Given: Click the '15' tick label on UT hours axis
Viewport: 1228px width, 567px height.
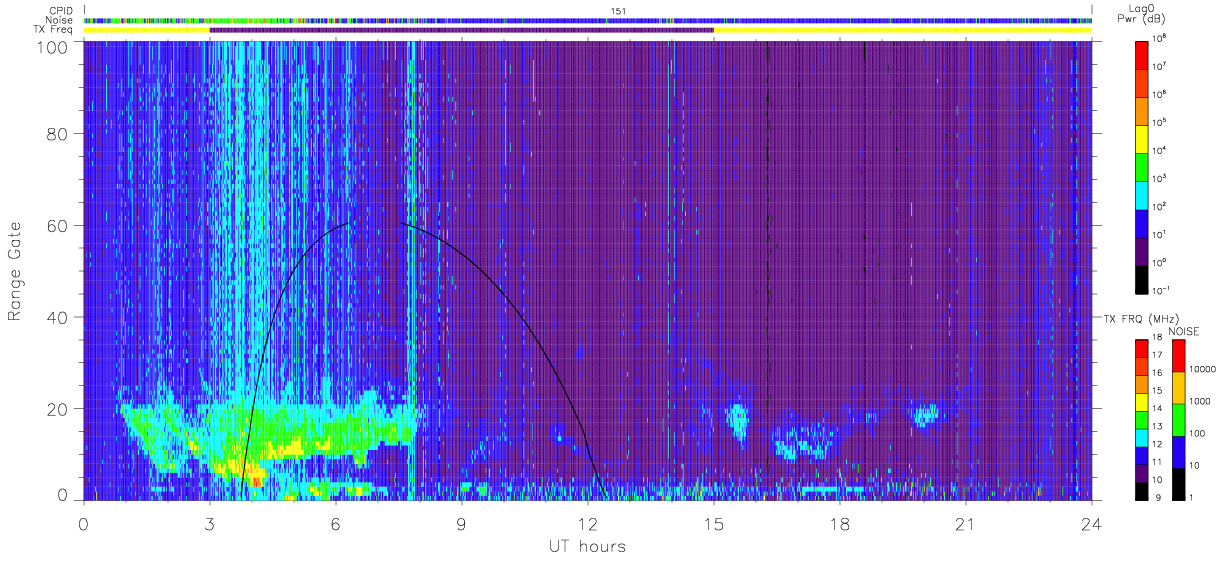Looking at the screenshot, I should [714, 523].
